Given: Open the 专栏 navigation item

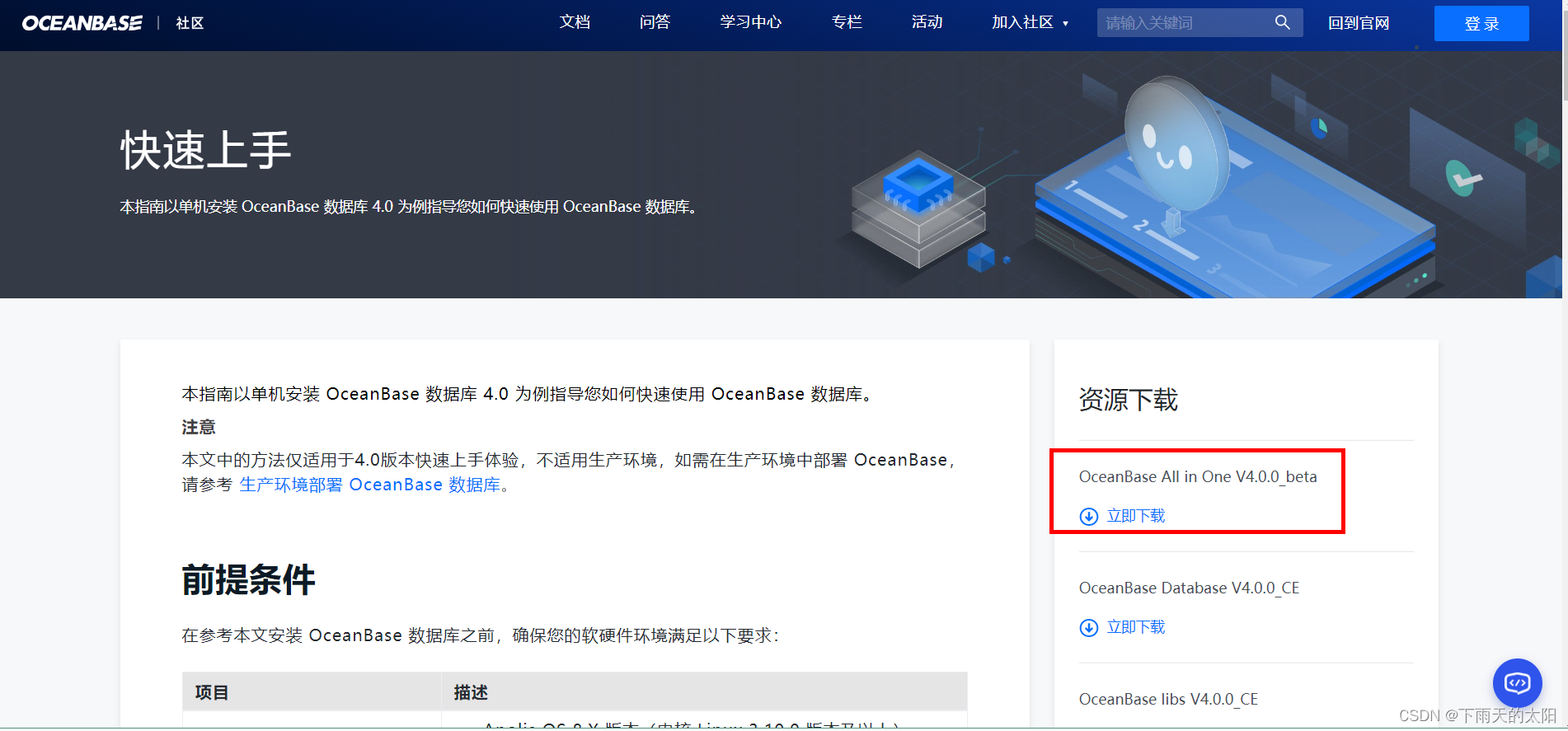Looking at the screenshot, I should click(847, 22).
